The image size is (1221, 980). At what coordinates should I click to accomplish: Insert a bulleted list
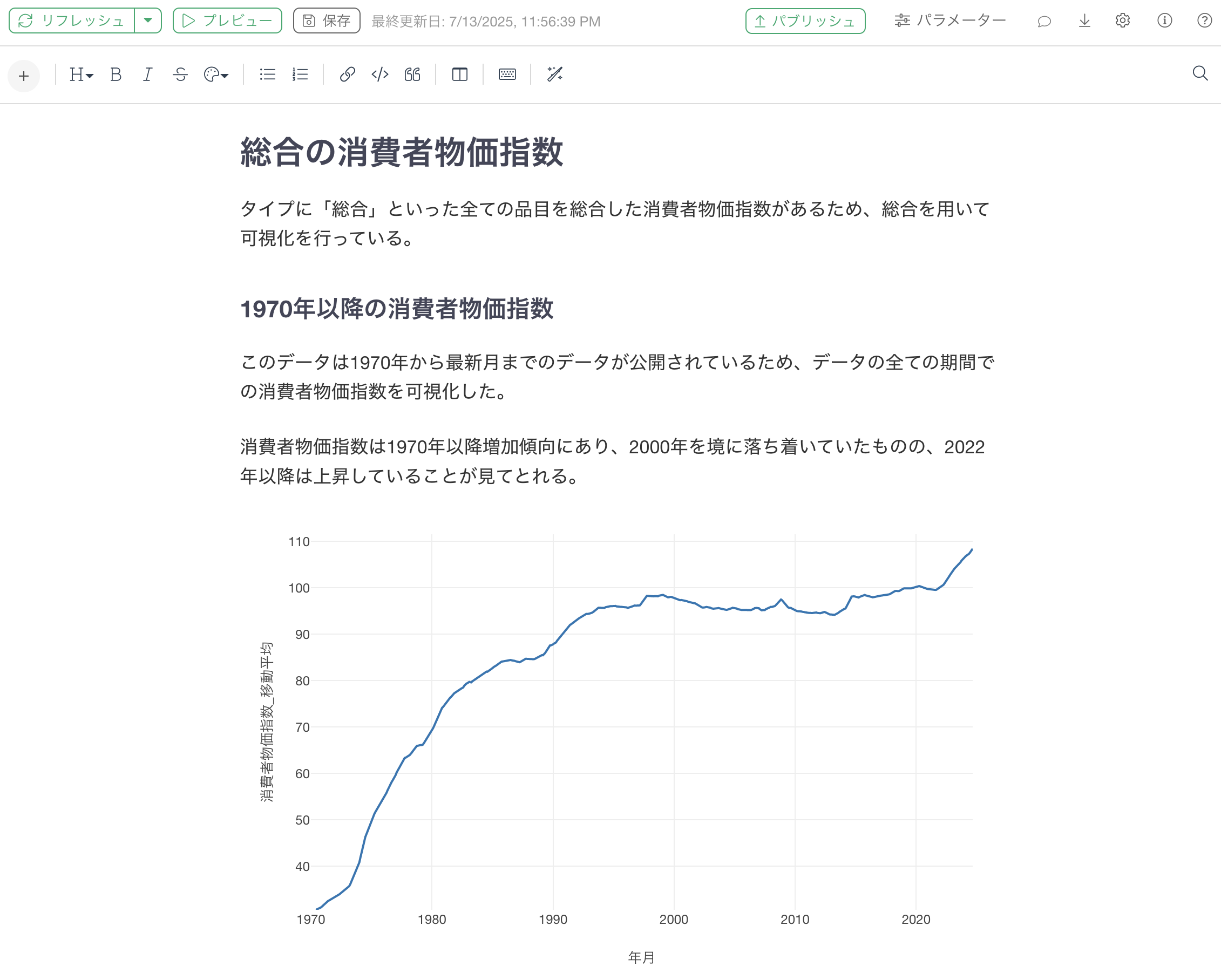267,74
